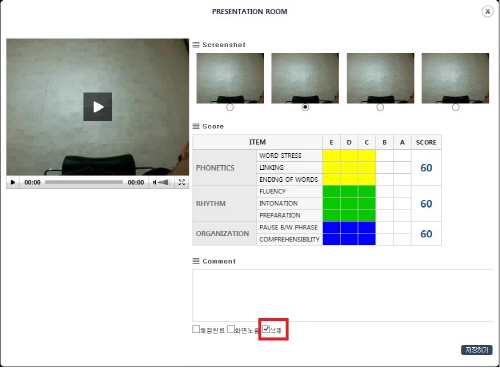Select the first screenshot radio button
The width and height of the screenshot is (500, 368).
coord(230,107)
